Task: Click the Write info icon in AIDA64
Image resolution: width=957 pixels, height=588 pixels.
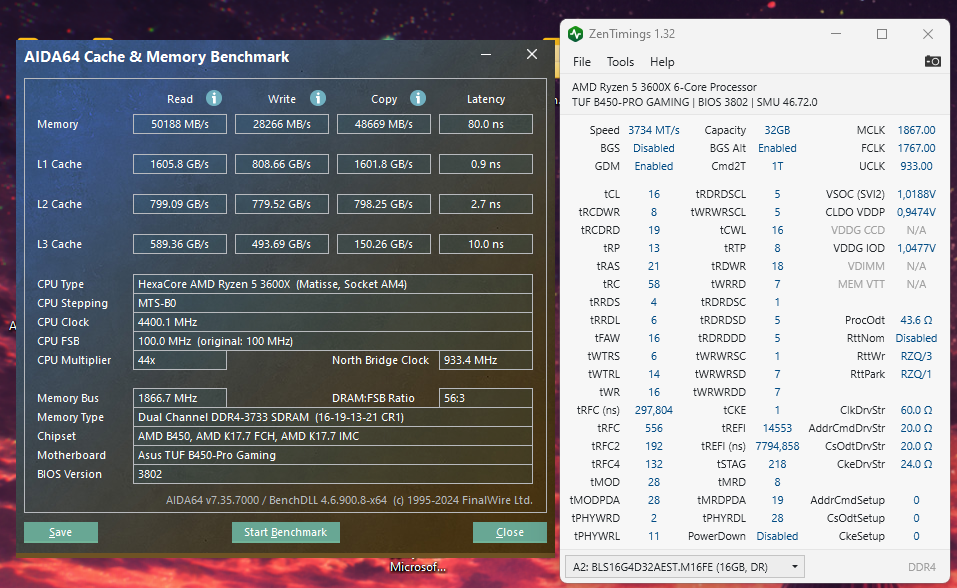Action: (318, 98)
